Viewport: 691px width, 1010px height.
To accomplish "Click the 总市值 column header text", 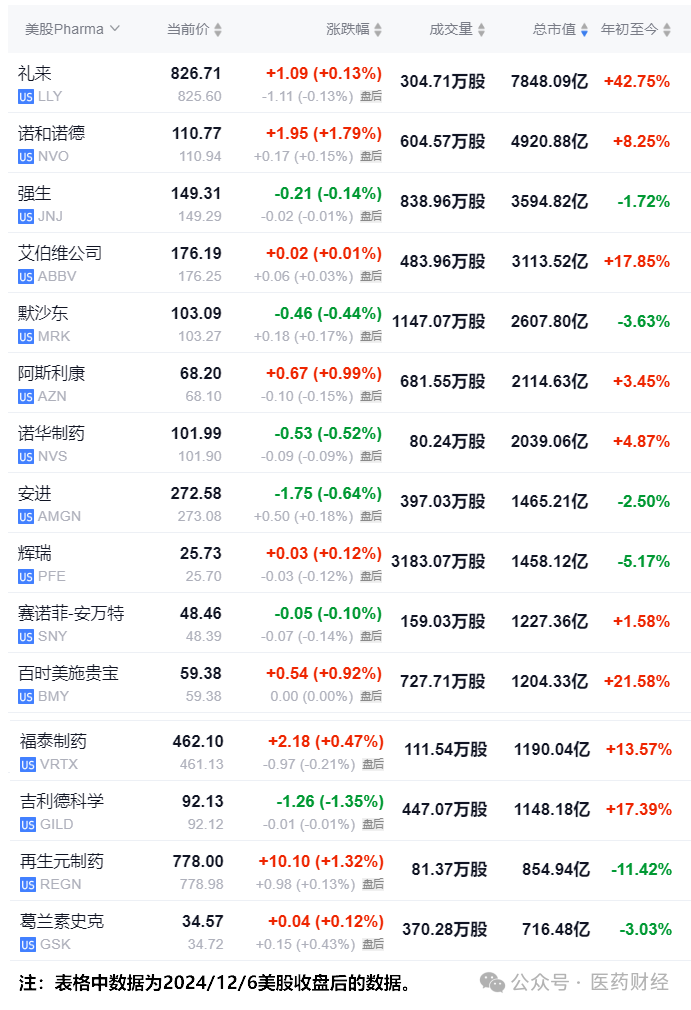I will pyautogui.click(x=553, y=30).
